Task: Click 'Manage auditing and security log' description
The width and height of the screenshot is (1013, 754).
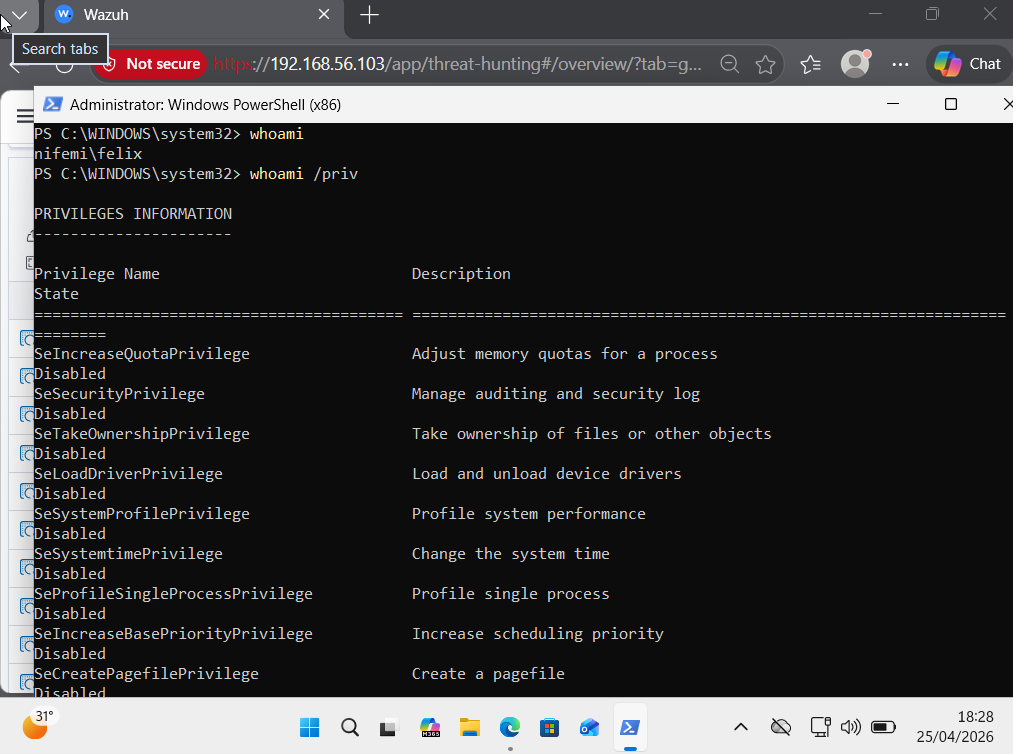Action: pyautogui.click(x=556, y=394)
